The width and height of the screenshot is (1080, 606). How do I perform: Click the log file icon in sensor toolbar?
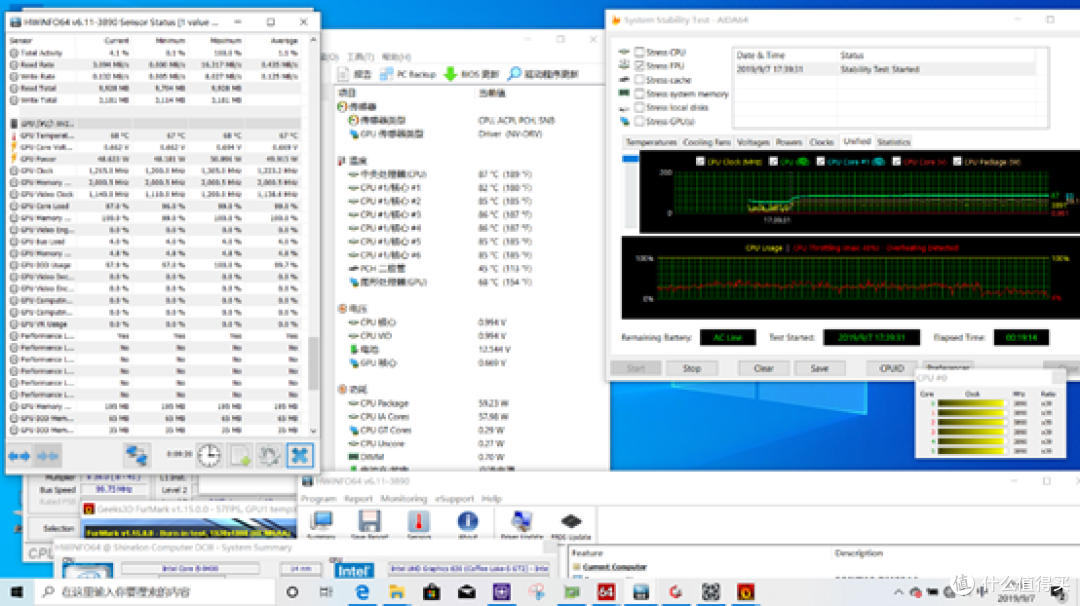point(240,455)
